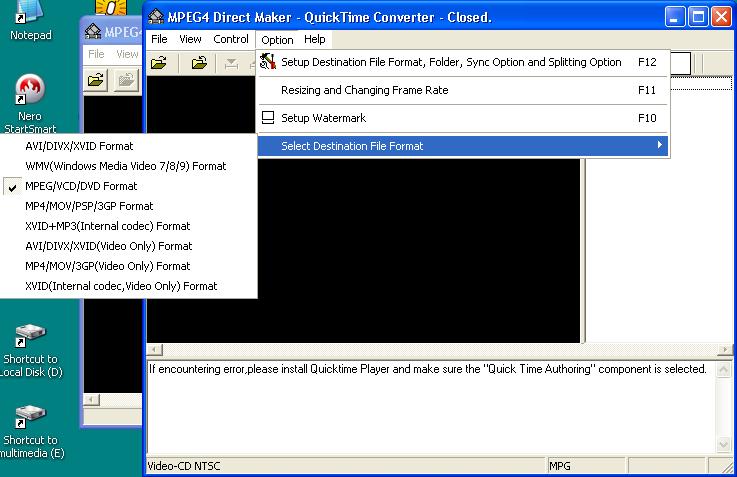Click the Quicktime Player install message text
This screenshot has width=737, height=477.
click(427, 369)
